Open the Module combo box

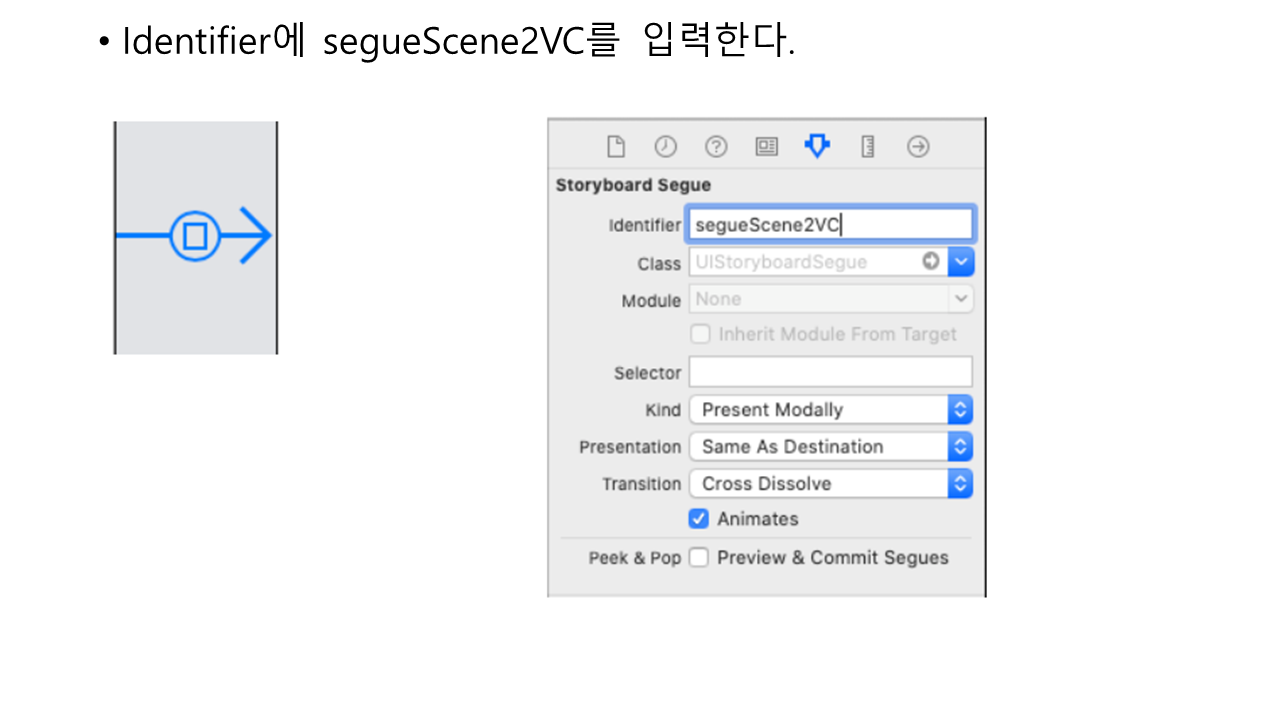(830, 299)
